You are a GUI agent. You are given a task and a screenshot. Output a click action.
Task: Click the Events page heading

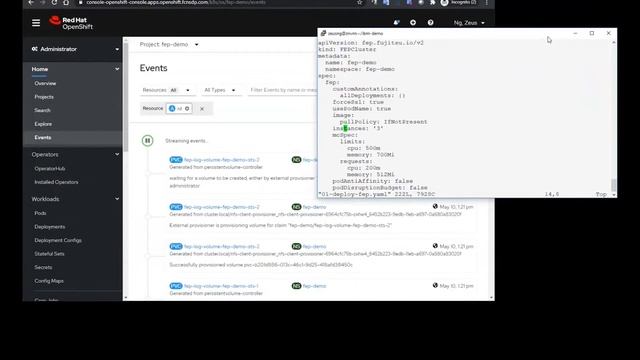pyautogui.click(x=153, y=68)
